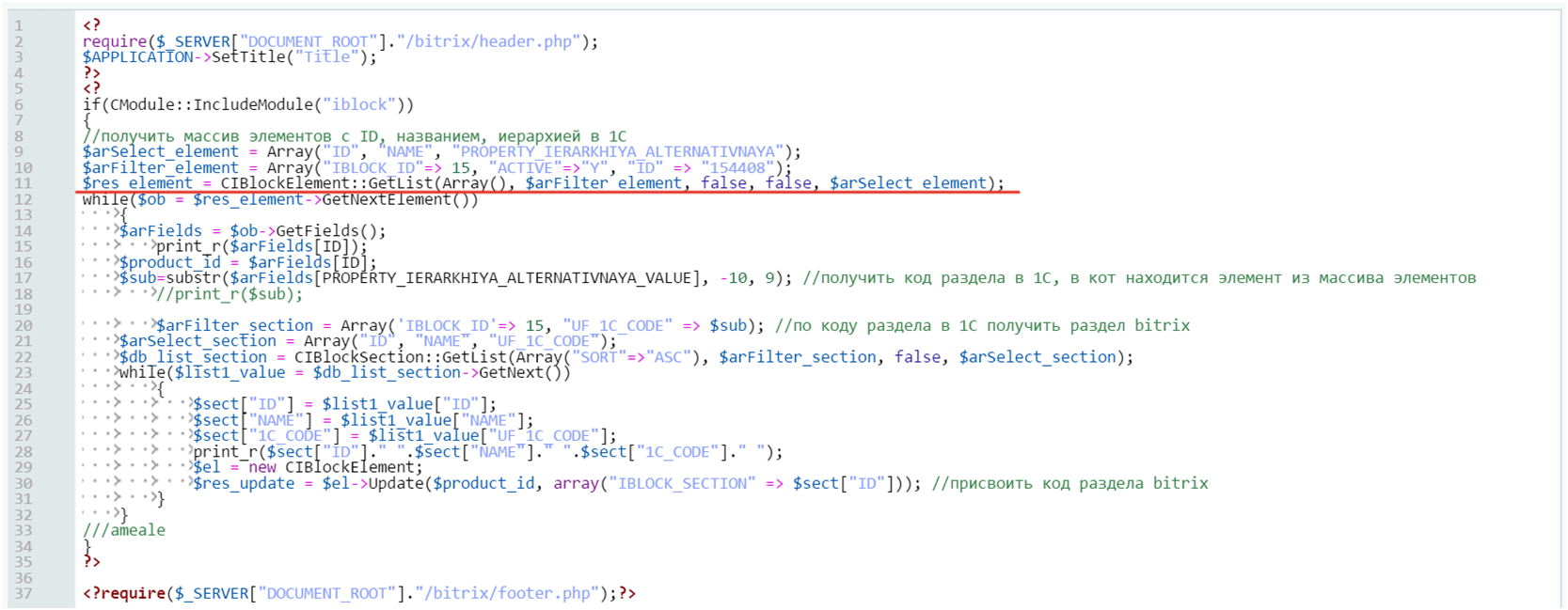
Task: Click the "new CIBlockElement" statement
Action: coord(335,467)
